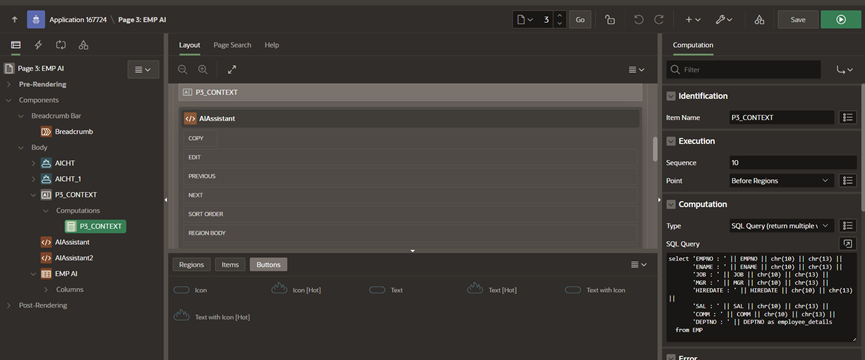Switch to the Rendering tree tab
The width and height of the screenshot is (865, 360).
click(x=15, y=45)
